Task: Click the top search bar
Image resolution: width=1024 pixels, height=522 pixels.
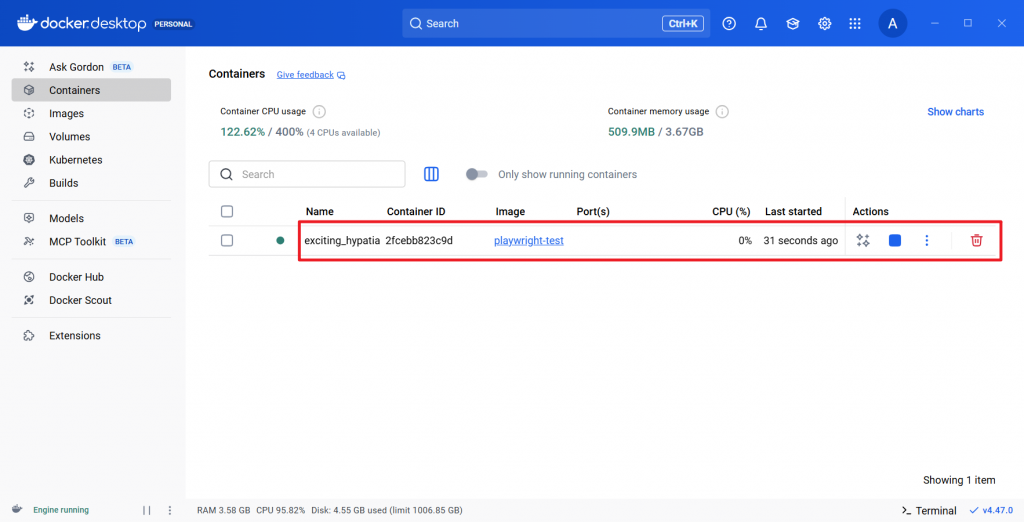Action: tap(556, 24)
